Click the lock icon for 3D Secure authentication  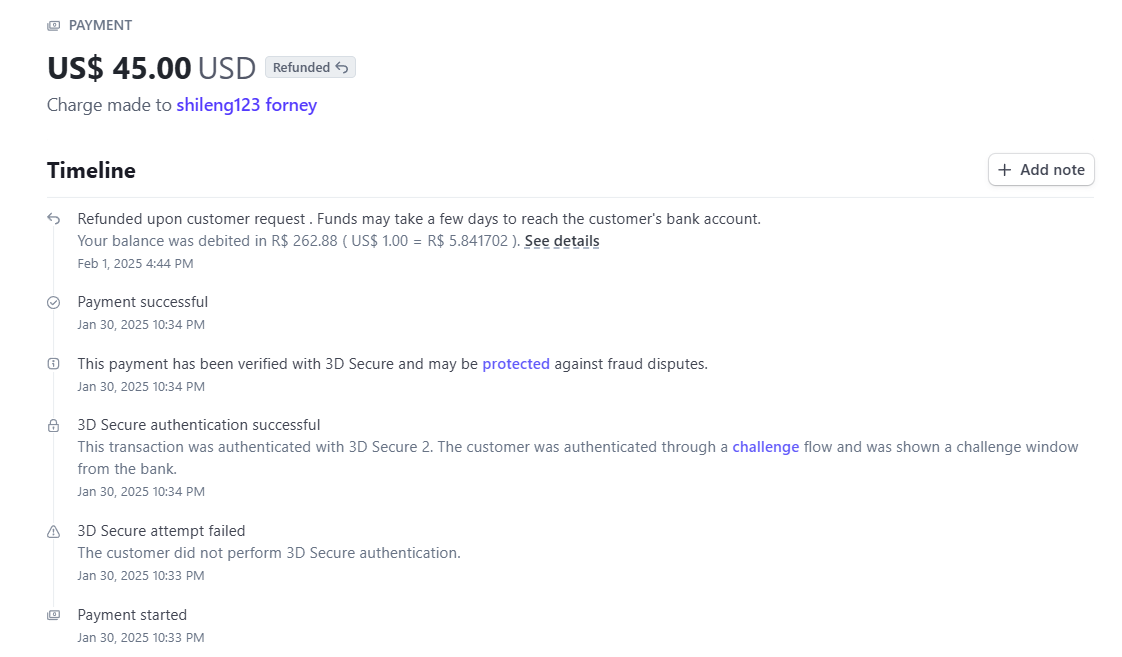[x=54, y=426]
